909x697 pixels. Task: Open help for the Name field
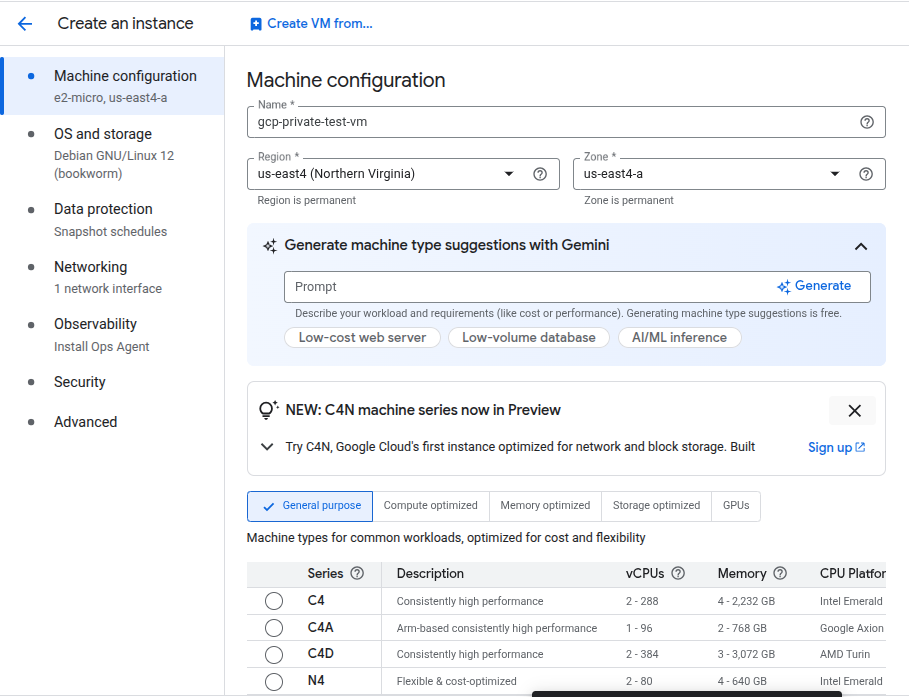[867, 122]
